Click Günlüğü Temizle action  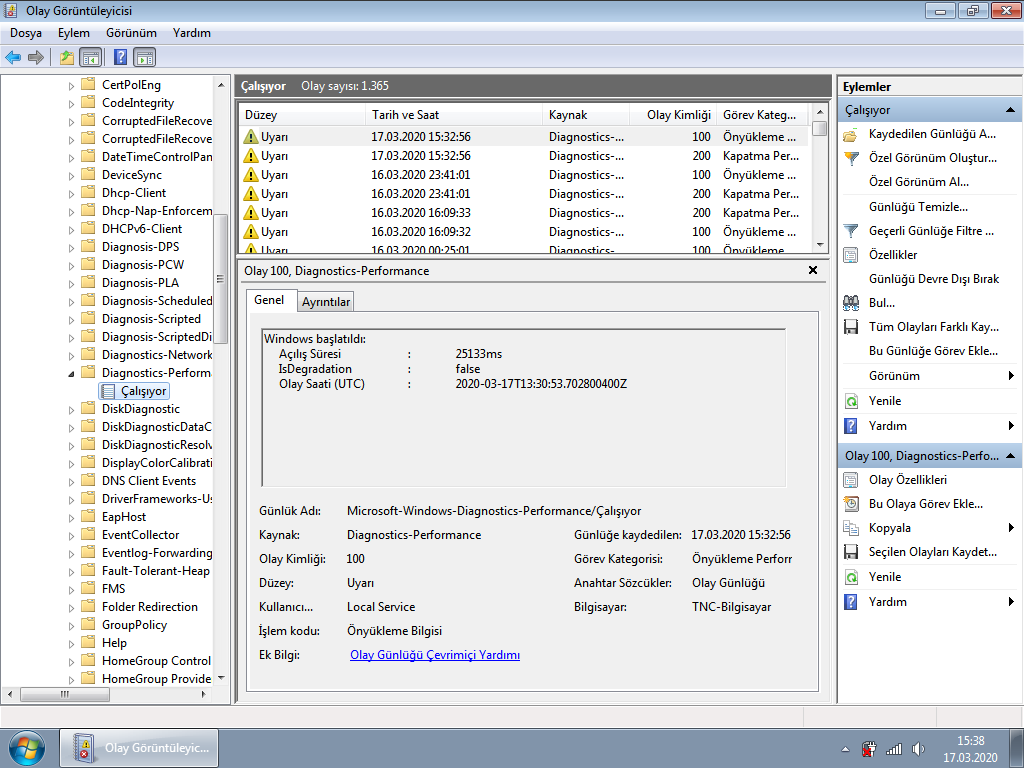coord(918,206)
